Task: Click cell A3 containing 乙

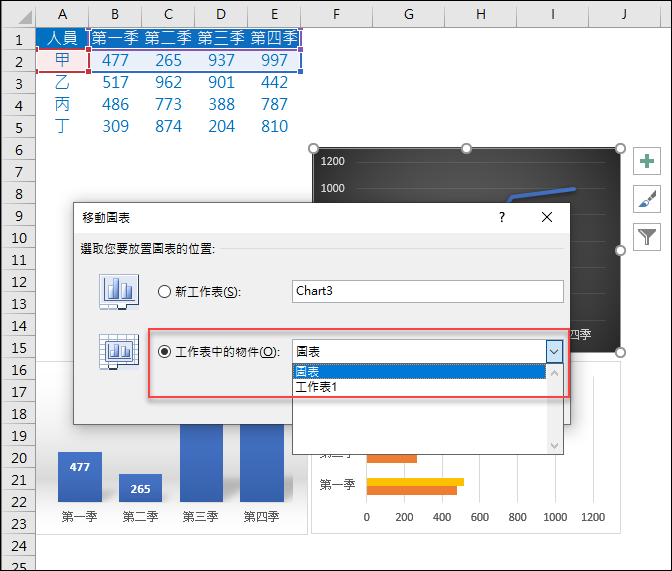Action: coord(63,82)
